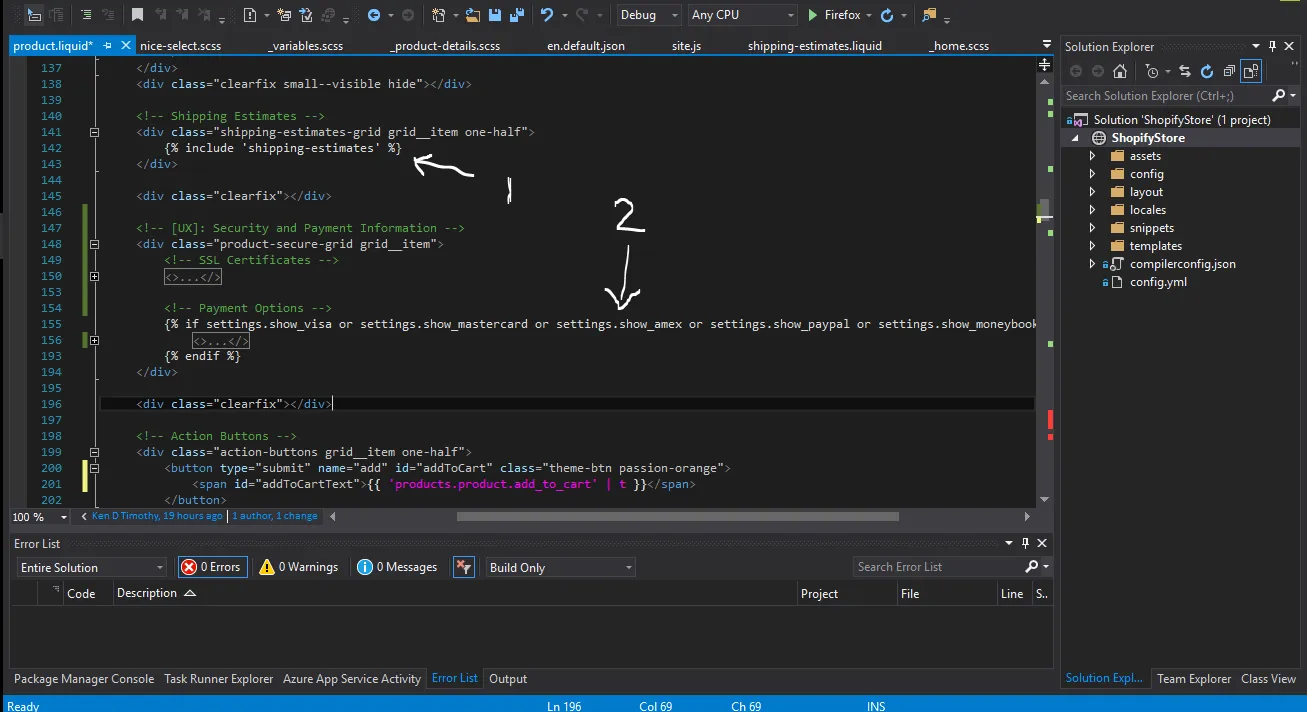Click the editor horizontal scrollbar thumb
1307x712 pixels.
[x=677, y=517]
